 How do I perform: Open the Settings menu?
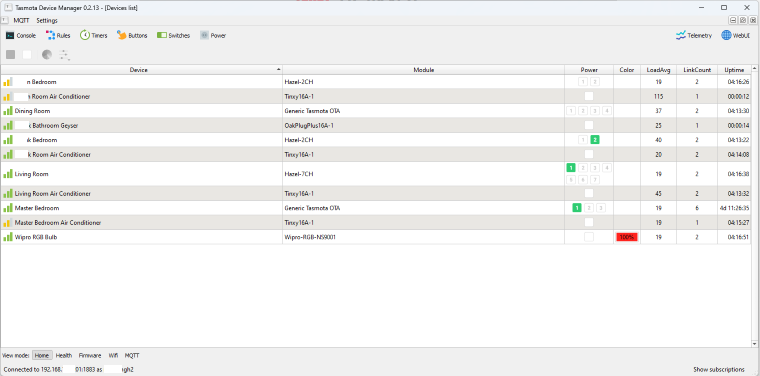47,20
